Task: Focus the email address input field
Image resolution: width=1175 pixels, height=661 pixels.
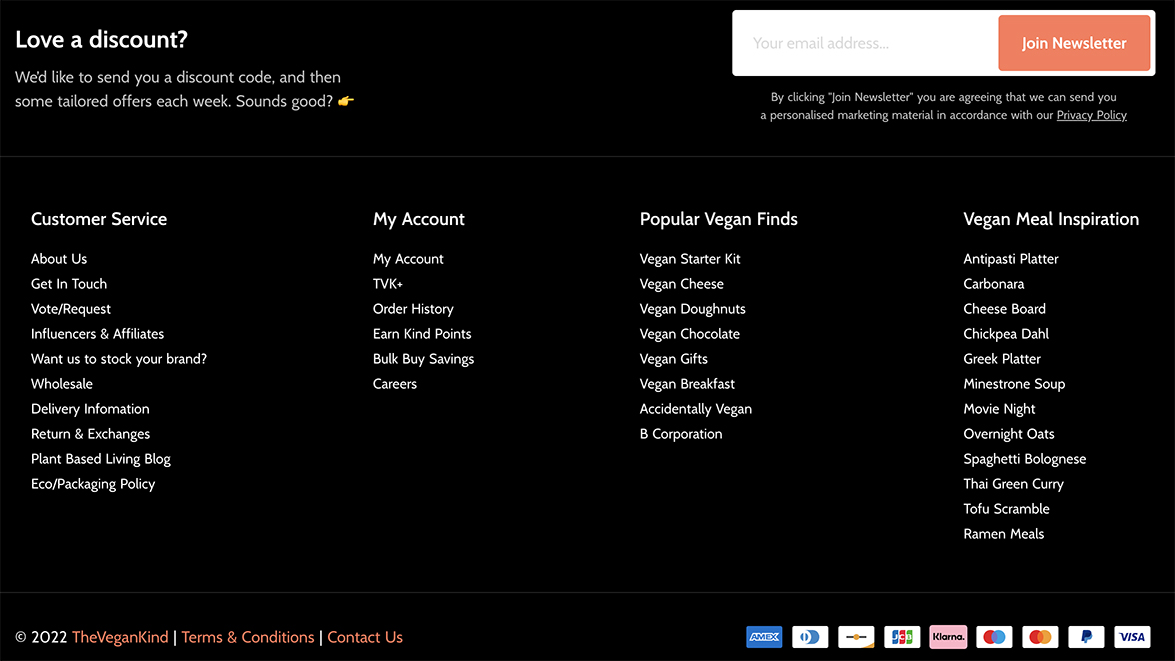Action: pos(865,43)
